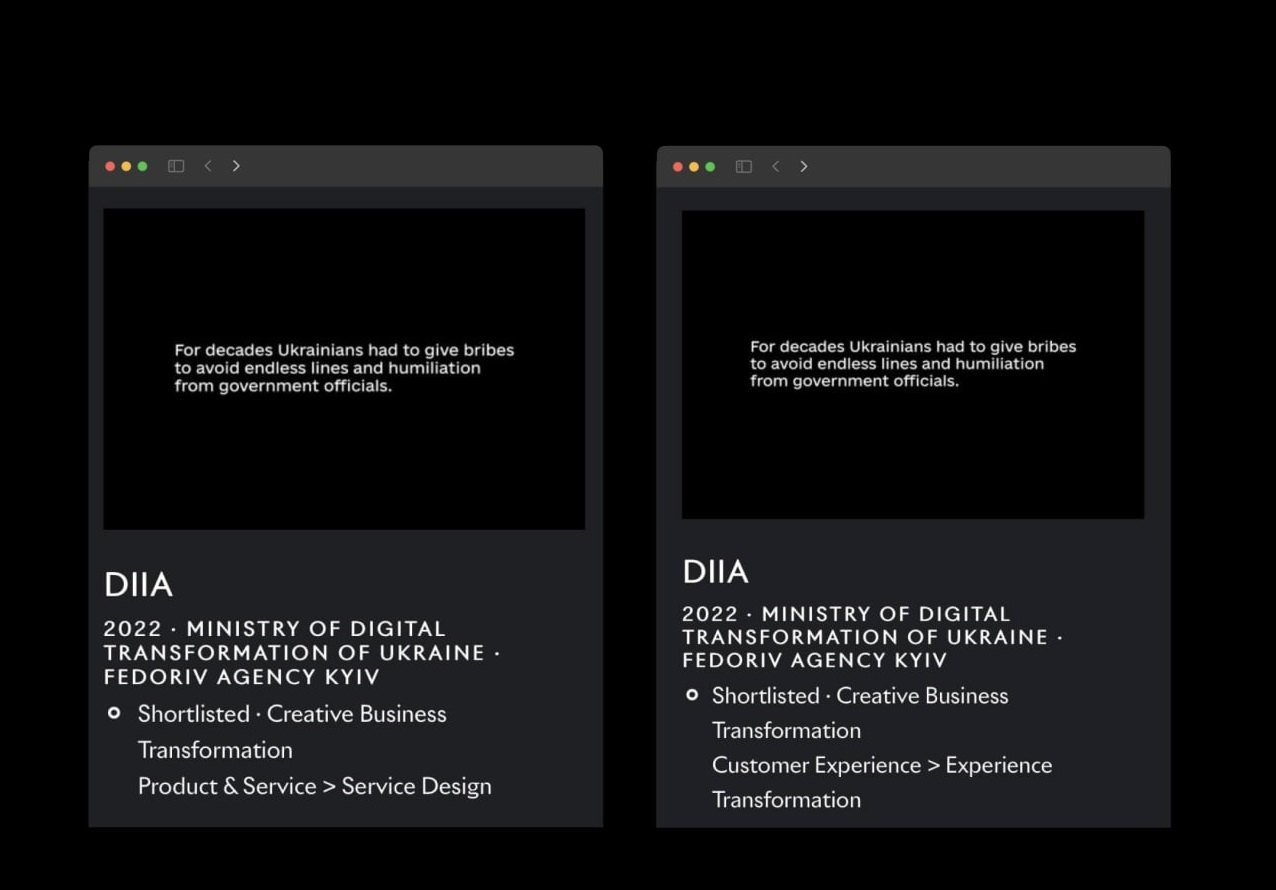Click '2022 · MINISTRY OF DIGITAL' in left window
Viewport: 1276px width, 890px height.
click(275, 629)
